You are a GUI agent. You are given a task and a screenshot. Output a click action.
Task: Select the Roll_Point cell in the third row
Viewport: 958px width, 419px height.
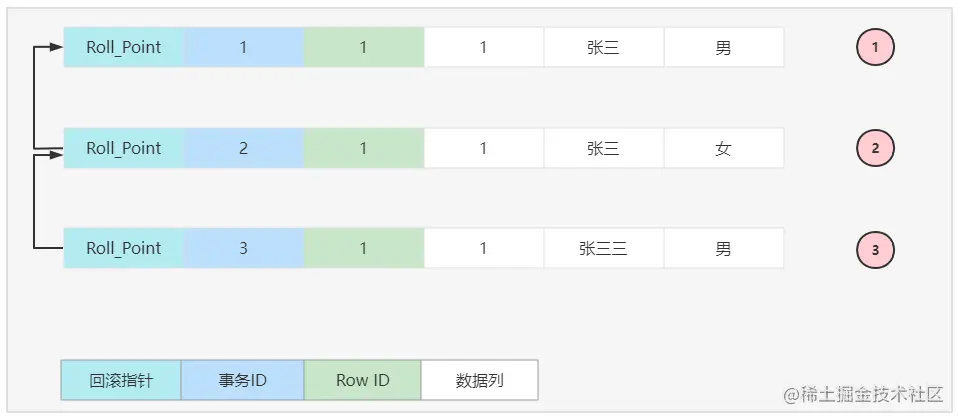coord(123,248)
